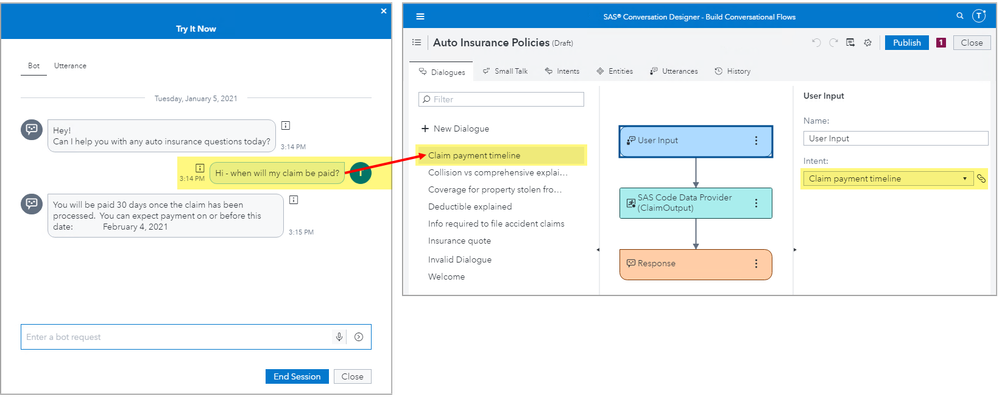Switch to the Intents tab
The height and width of the screenshot is (399, 999).
click(562, 71)
